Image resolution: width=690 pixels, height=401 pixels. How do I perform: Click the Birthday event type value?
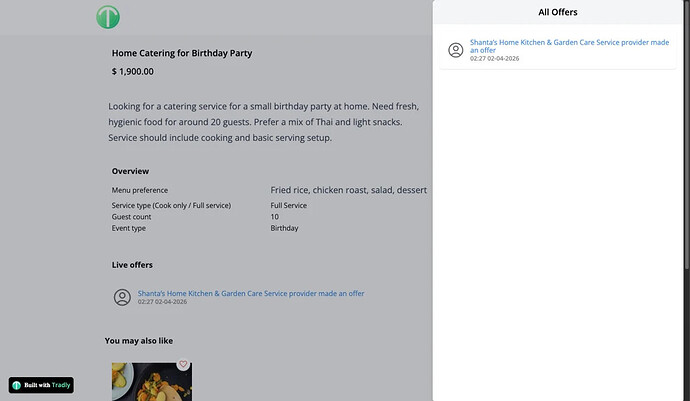click(284, 228)
